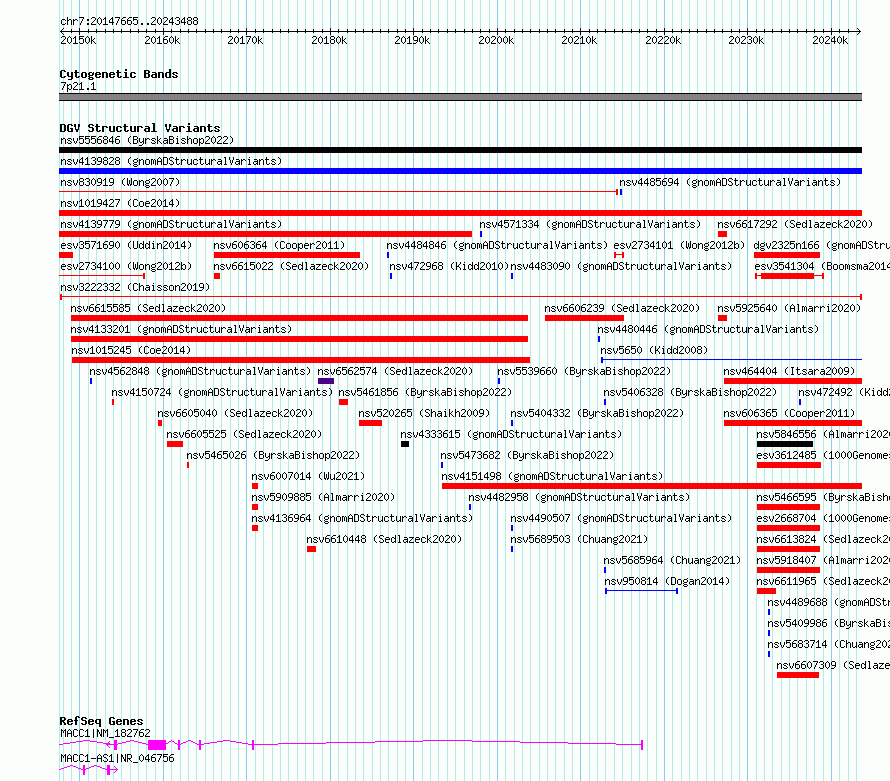Image resolution: width=890 pixels, height=781 pixels.
Task: Click nsv6617292 (Sedlazeck2020) label
Action: coord(795,224)
